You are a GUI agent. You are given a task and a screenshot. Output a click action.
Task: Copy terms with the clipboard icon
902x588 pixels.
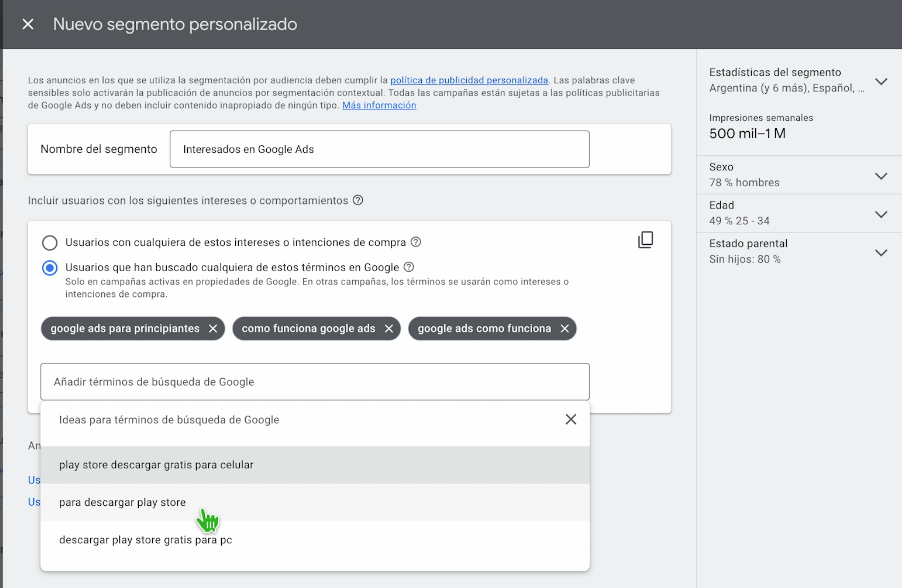tap(645, 240)
